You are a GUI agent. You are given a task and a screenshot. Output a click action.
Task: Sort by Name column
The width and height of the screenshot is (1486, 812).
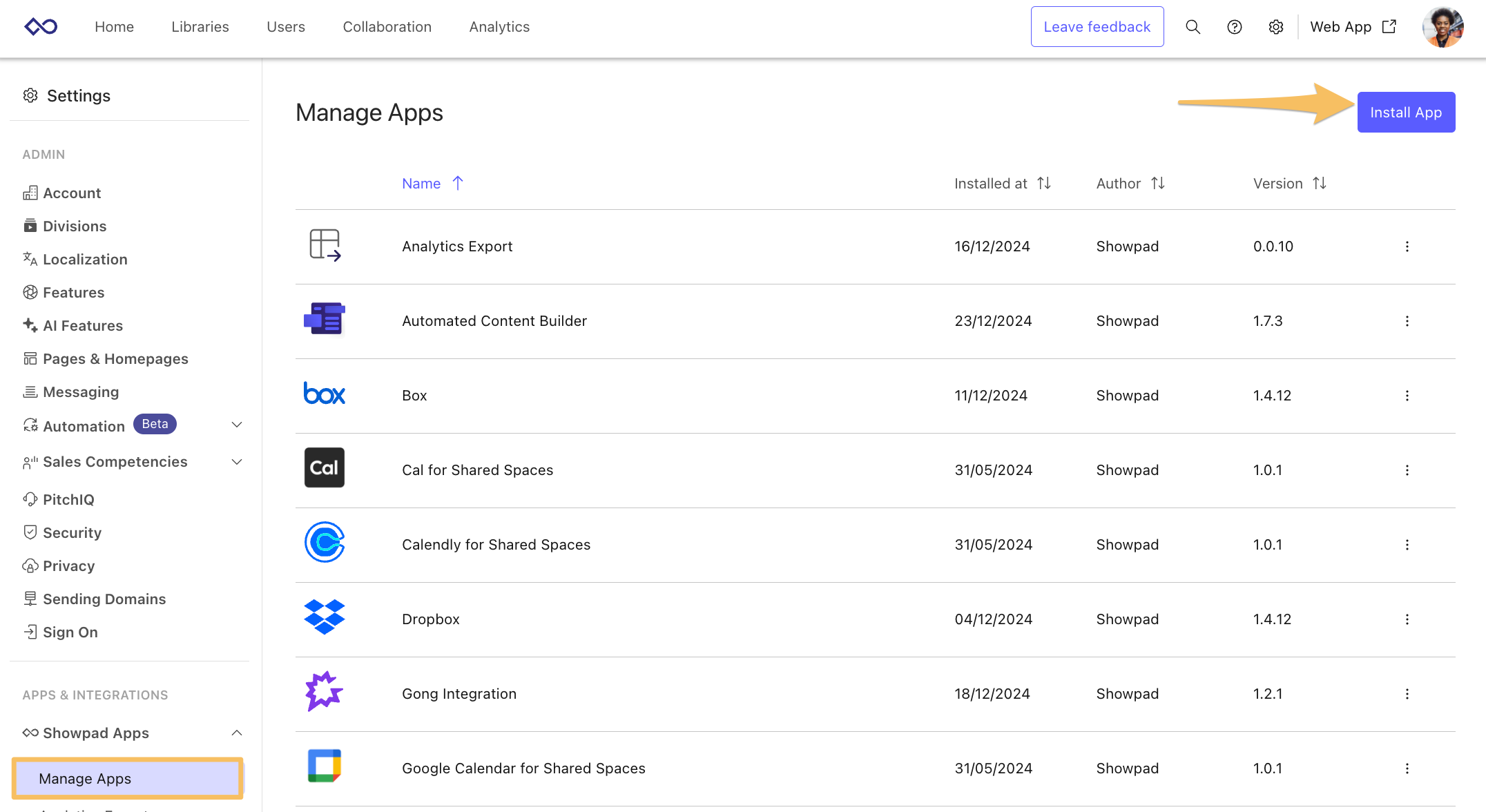(432, 184)
